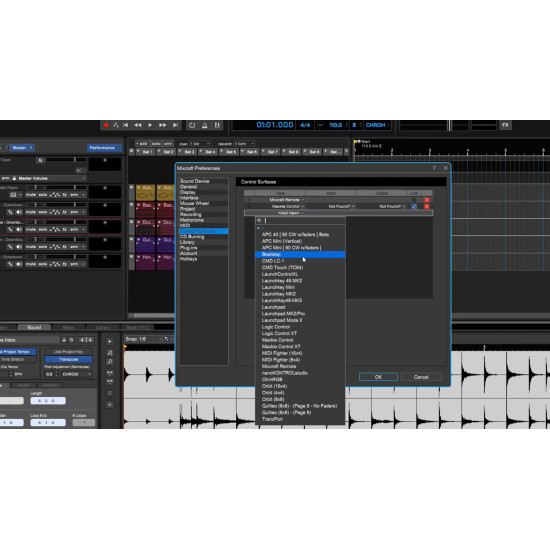Confirm preferences with OK button
This screenshot has width=550, height=550.
[x=378, y=377]
